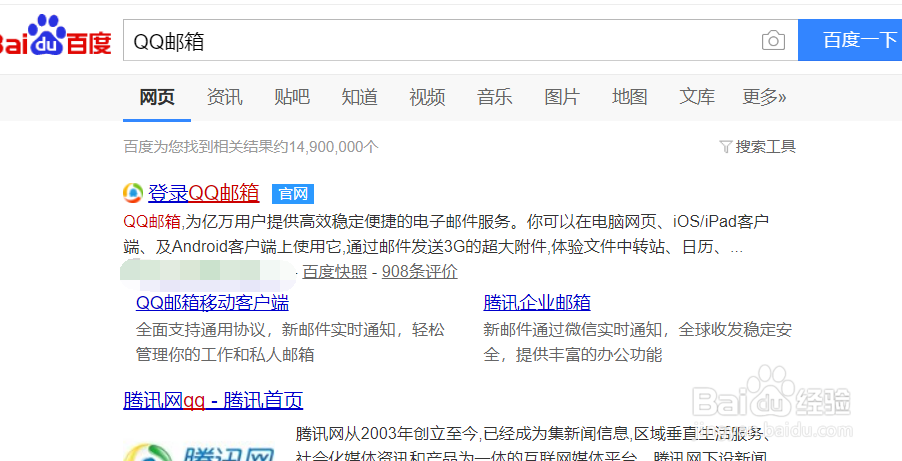Open the 地图 tab

(629, 97)
